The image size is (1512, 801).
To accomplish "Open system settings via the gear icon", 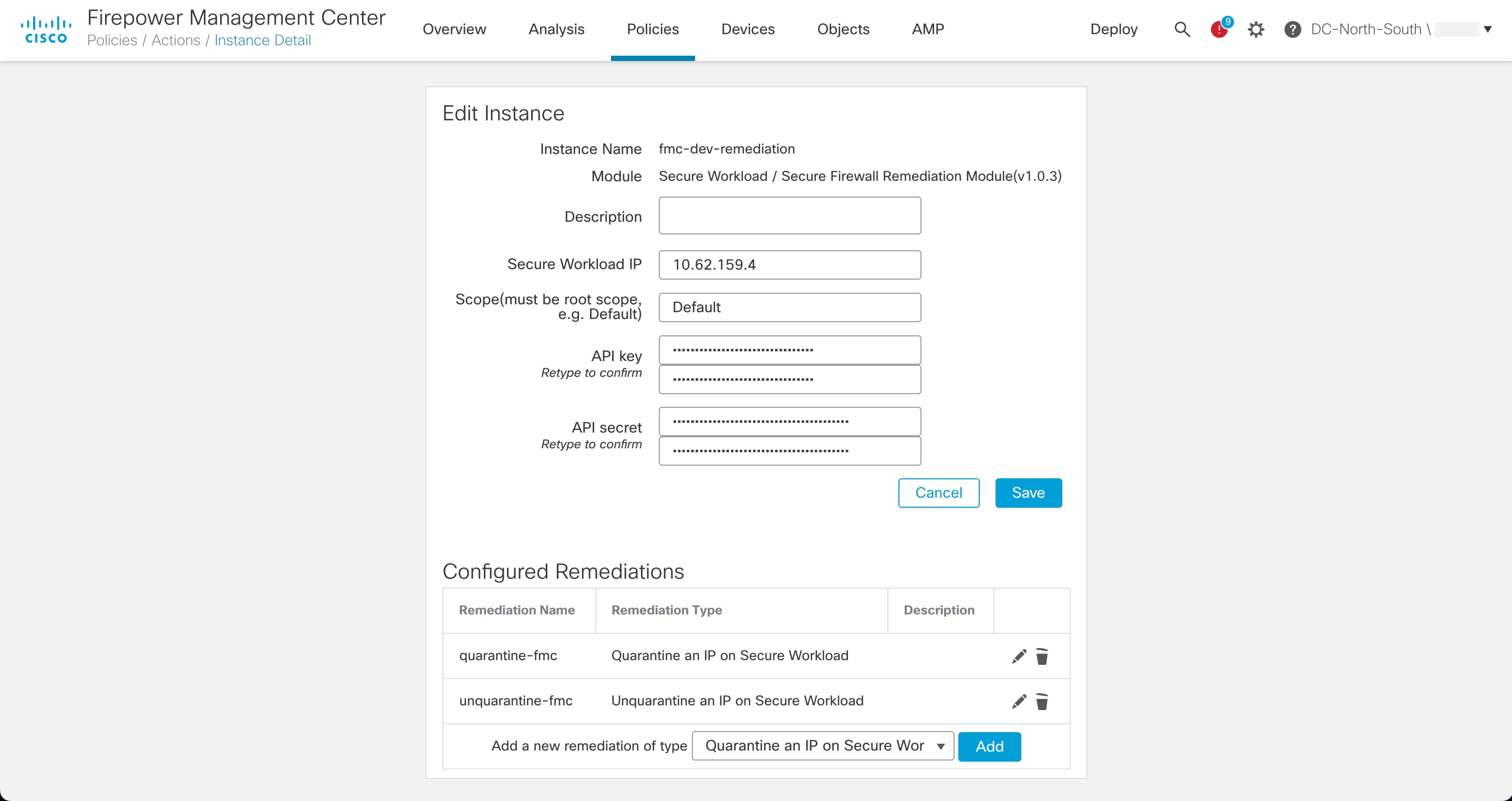I will [1256, 29].
